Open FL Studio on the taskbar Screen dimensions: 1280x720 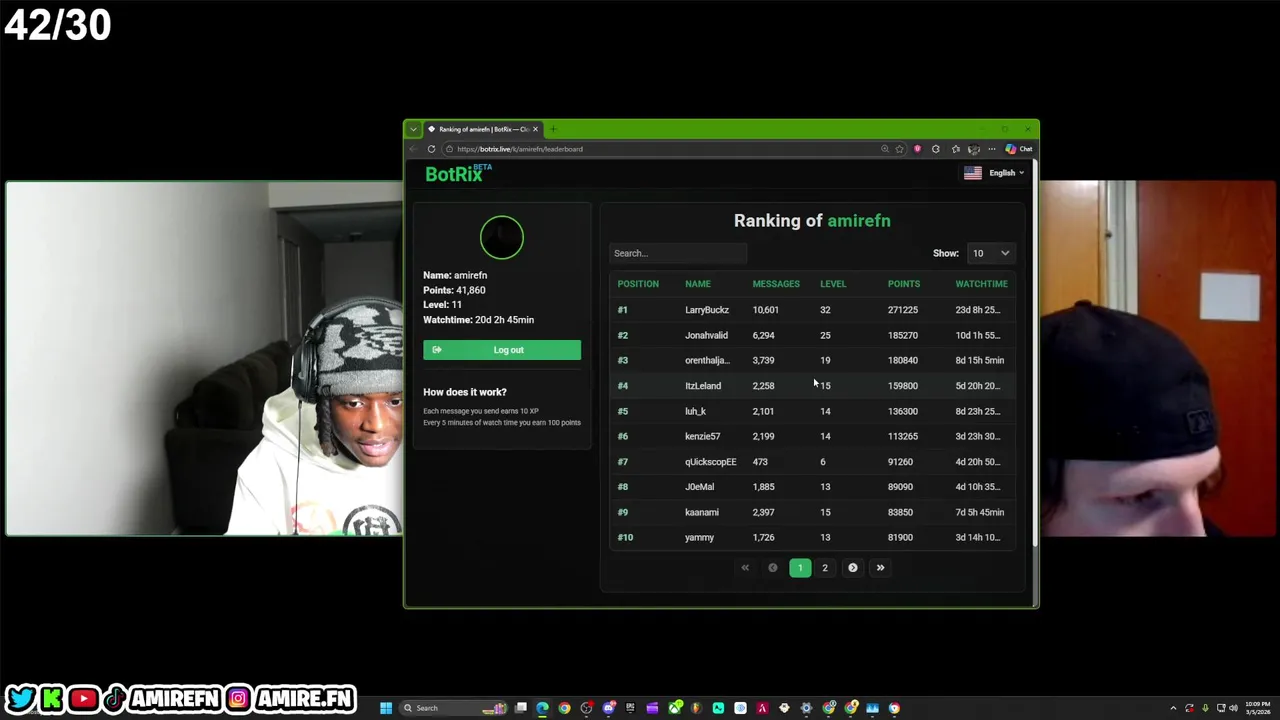pyautogui.click(x=696, y=708)
